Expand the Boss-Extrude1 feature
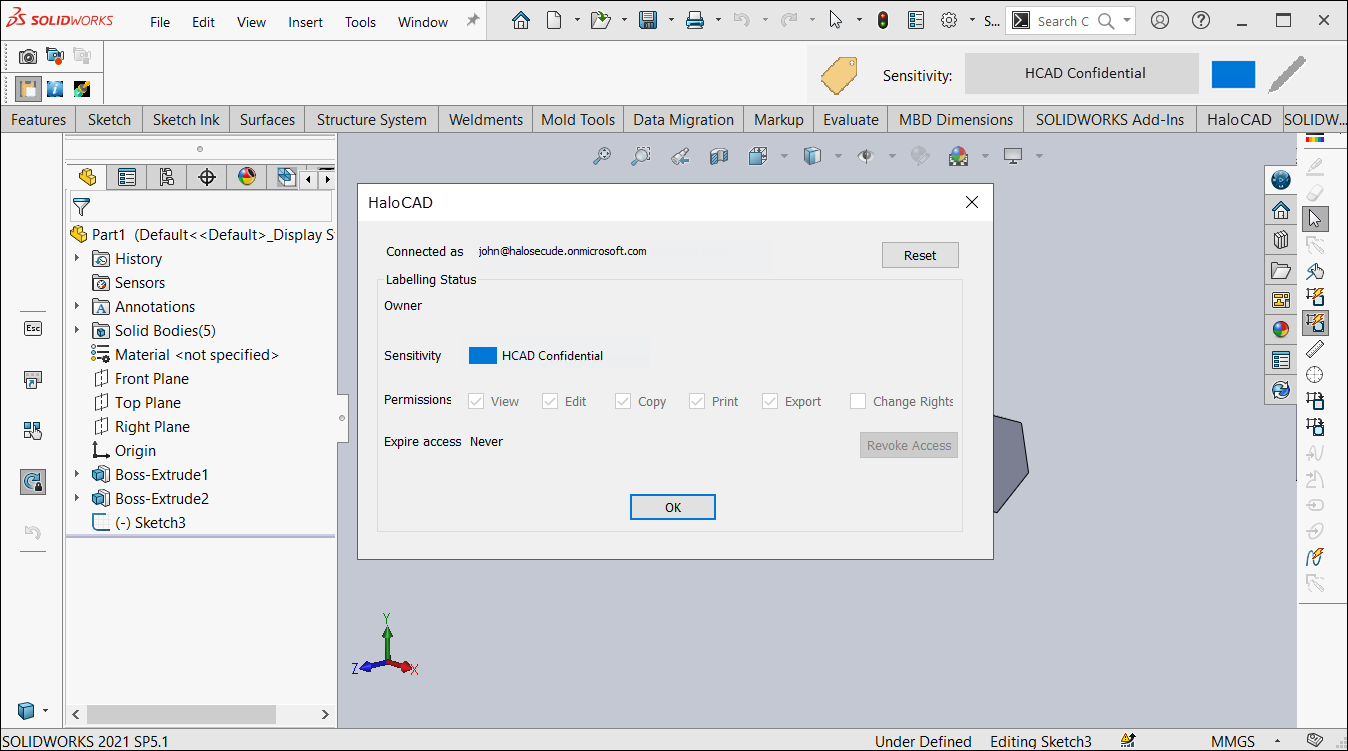The height and width of the screenshot is (751, 1348). point(77,474)
